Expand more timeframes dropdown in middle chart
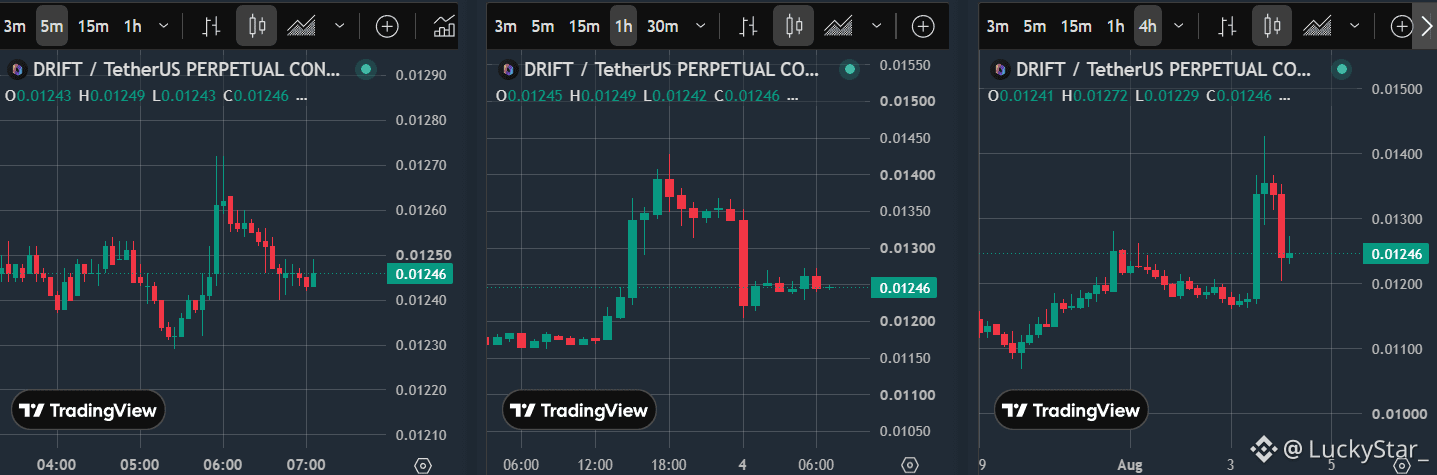Image resolution: width=1437 pixels, height=475 pixels. [700, 26]
